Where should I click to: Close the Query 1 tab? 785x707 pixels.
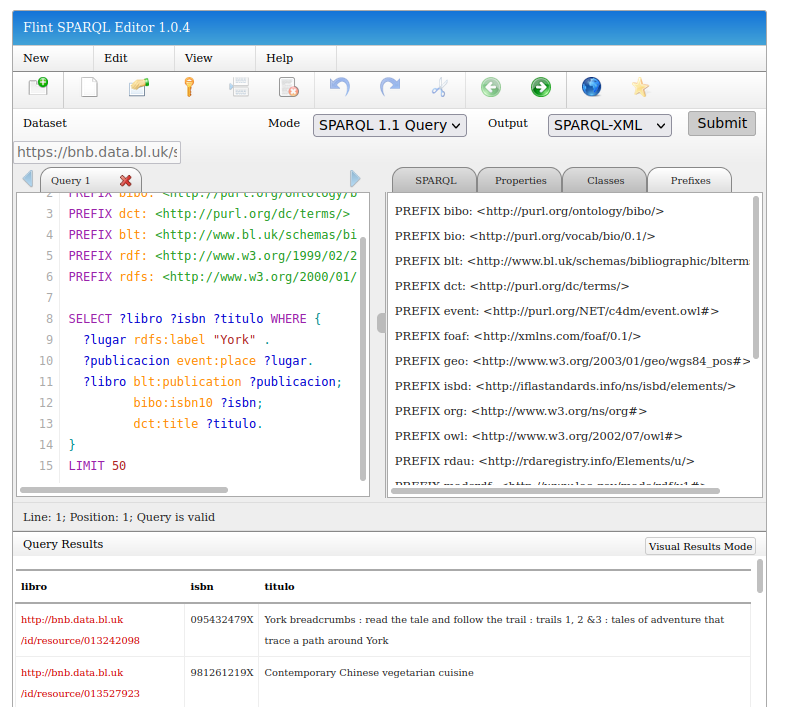[126, 181]
